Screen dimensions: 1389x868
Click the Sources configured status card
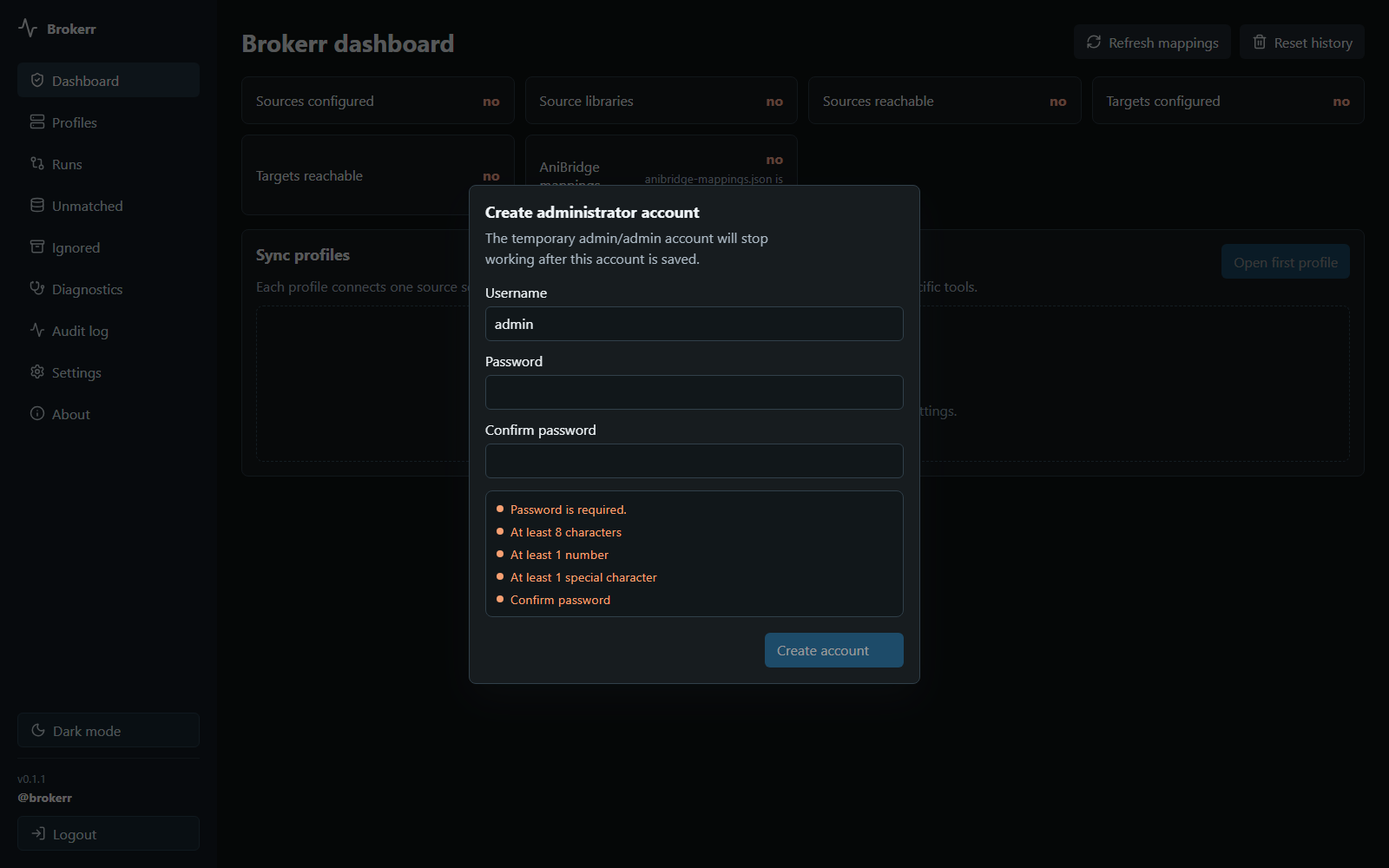pyautogui.click(x=378, y=101)
